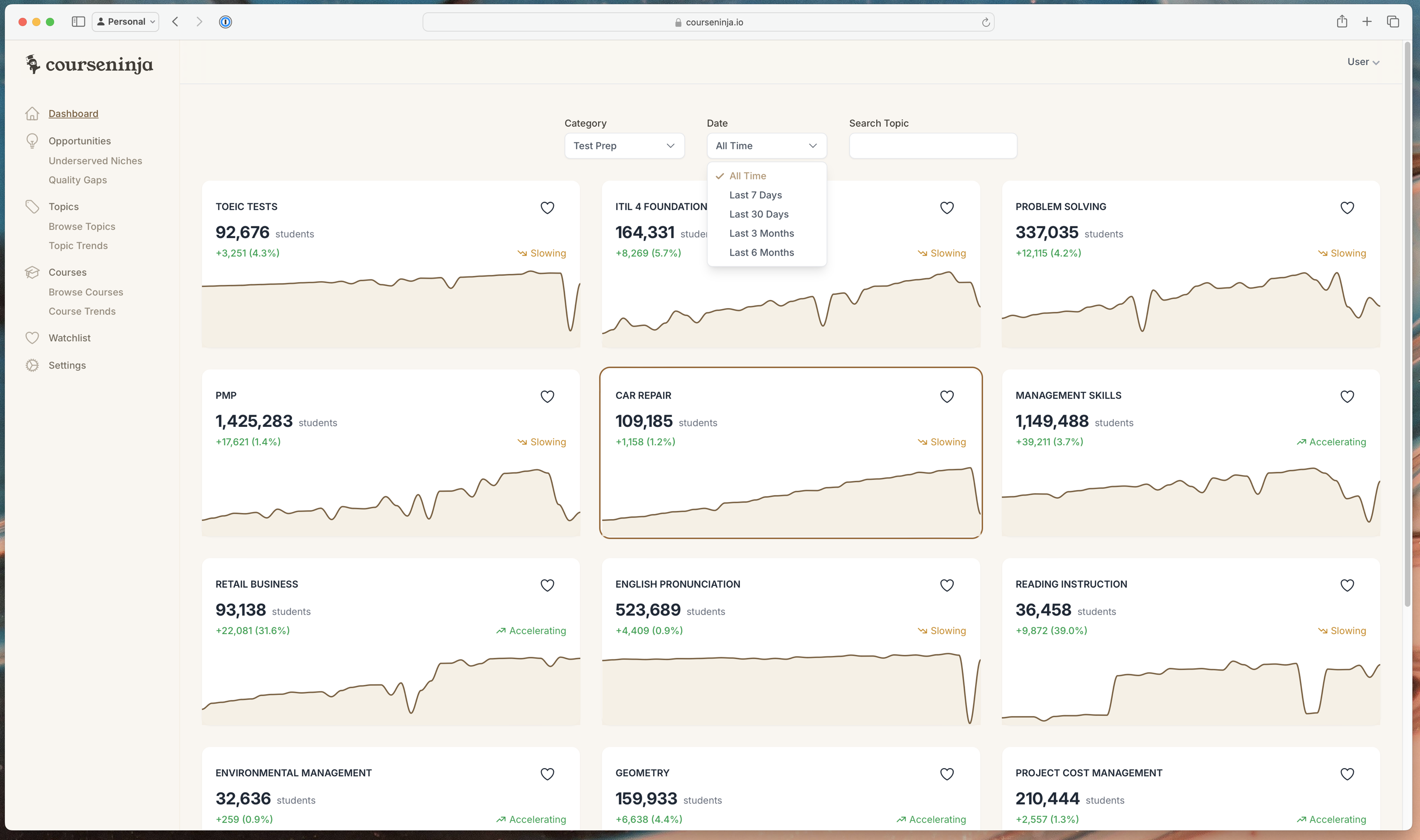Open the Settings link
Screen dimensions: 1420x840
(x=67, y=365)
